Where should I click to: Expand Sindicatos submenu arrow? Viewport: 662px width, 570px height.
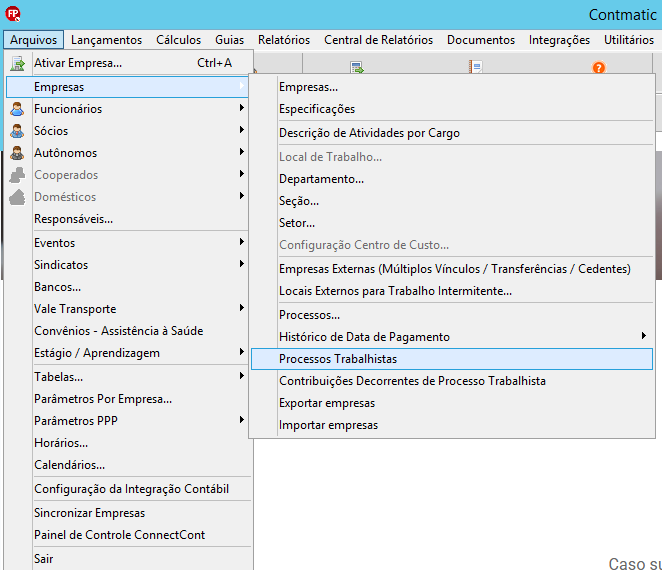241,263
